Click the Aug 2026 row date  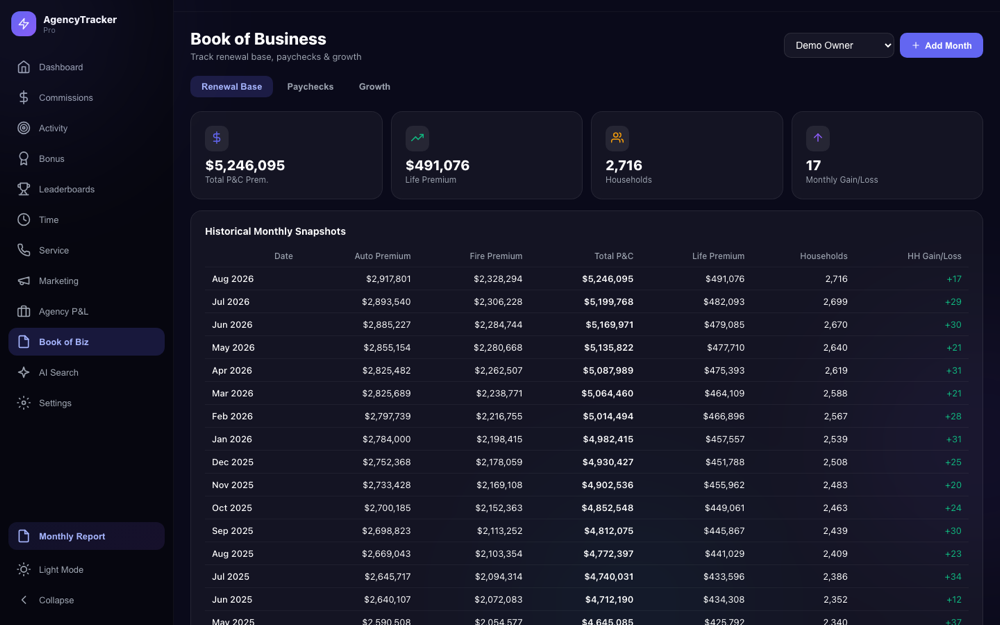click(x=233, y=279)
